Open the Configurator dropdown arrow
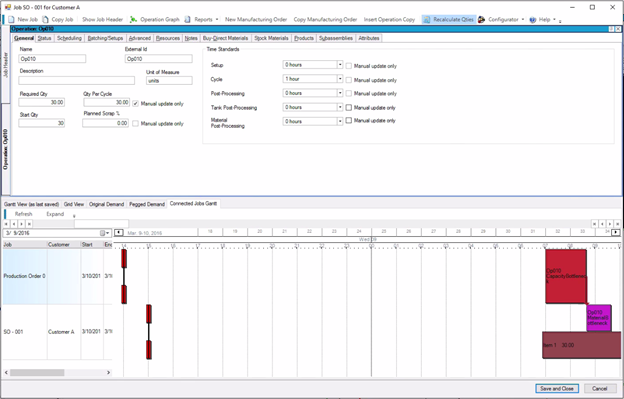 [523, 19]
